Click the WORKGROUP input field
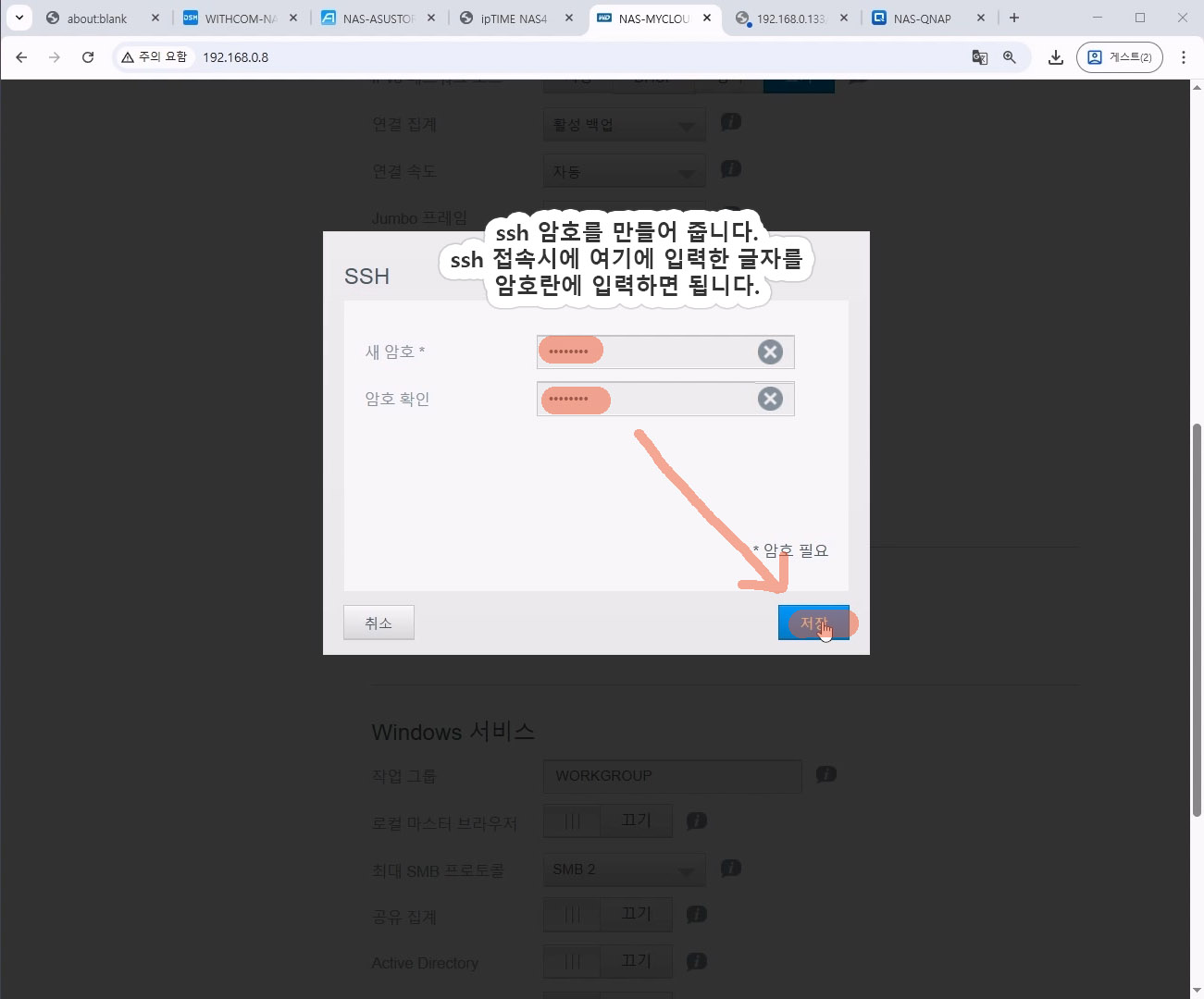 point(672,776)
